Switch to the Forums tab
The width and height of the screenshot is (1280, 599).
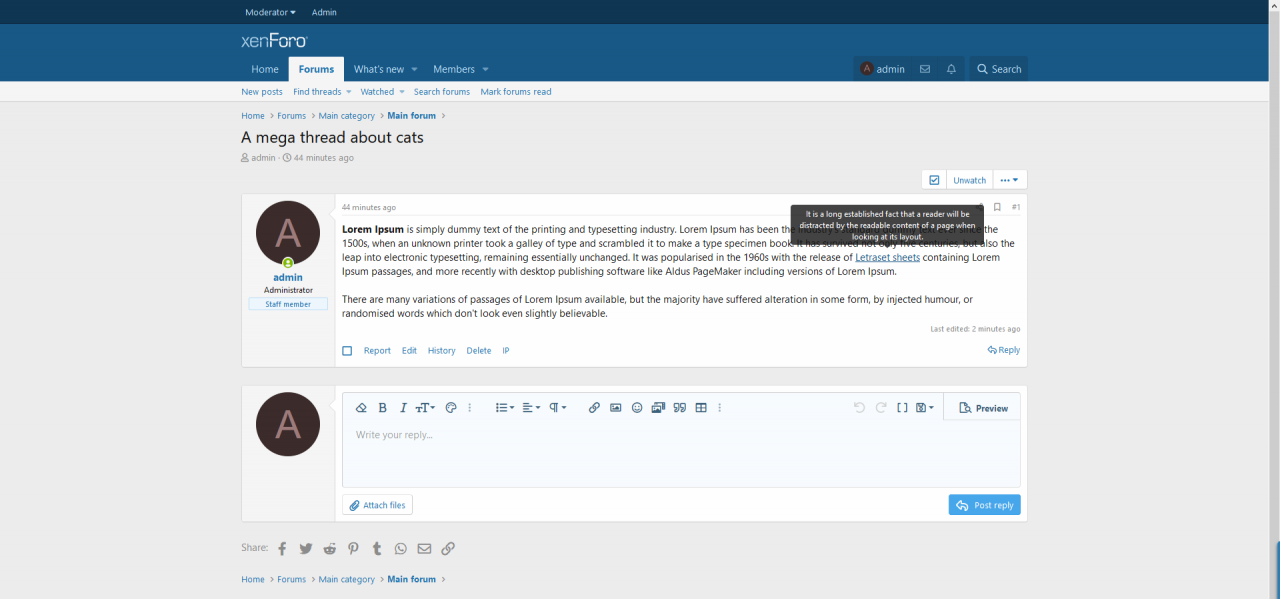316,69
